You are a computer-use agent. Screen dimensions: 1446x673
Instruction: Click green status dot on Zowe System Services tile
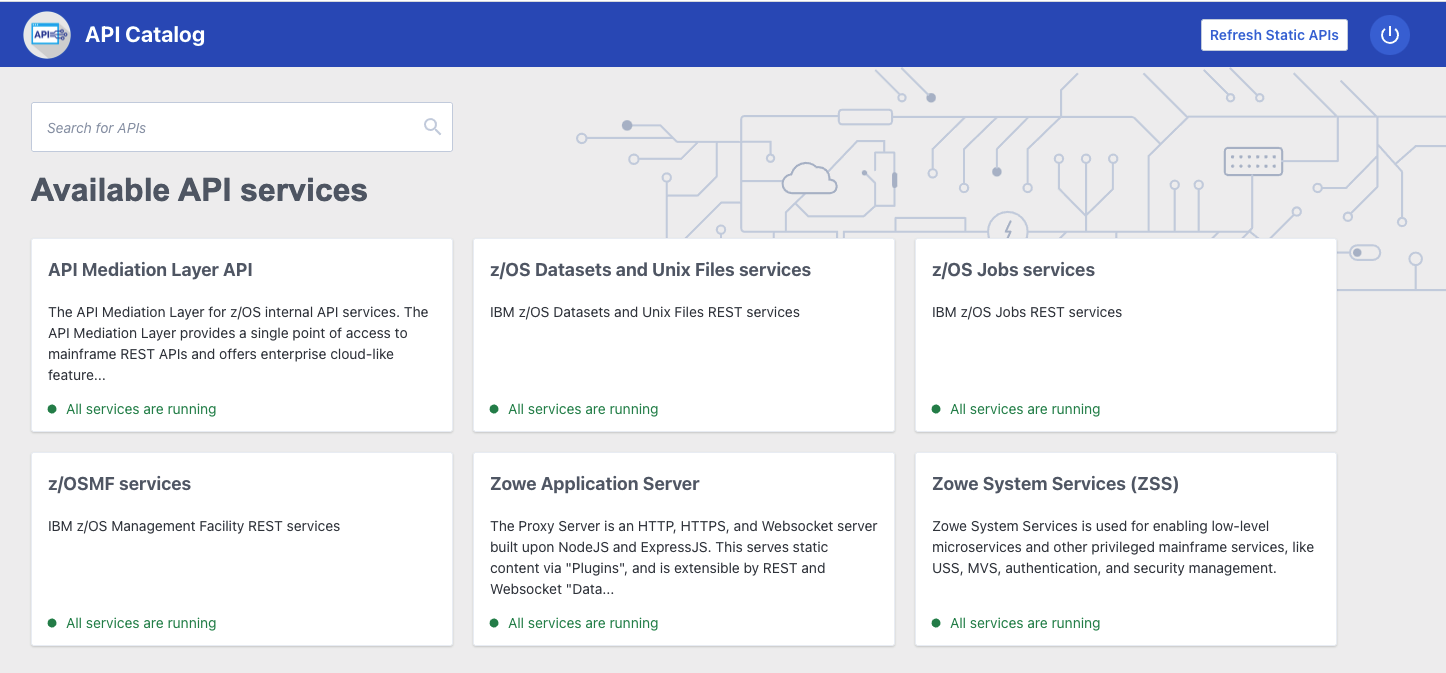[936, 623]
